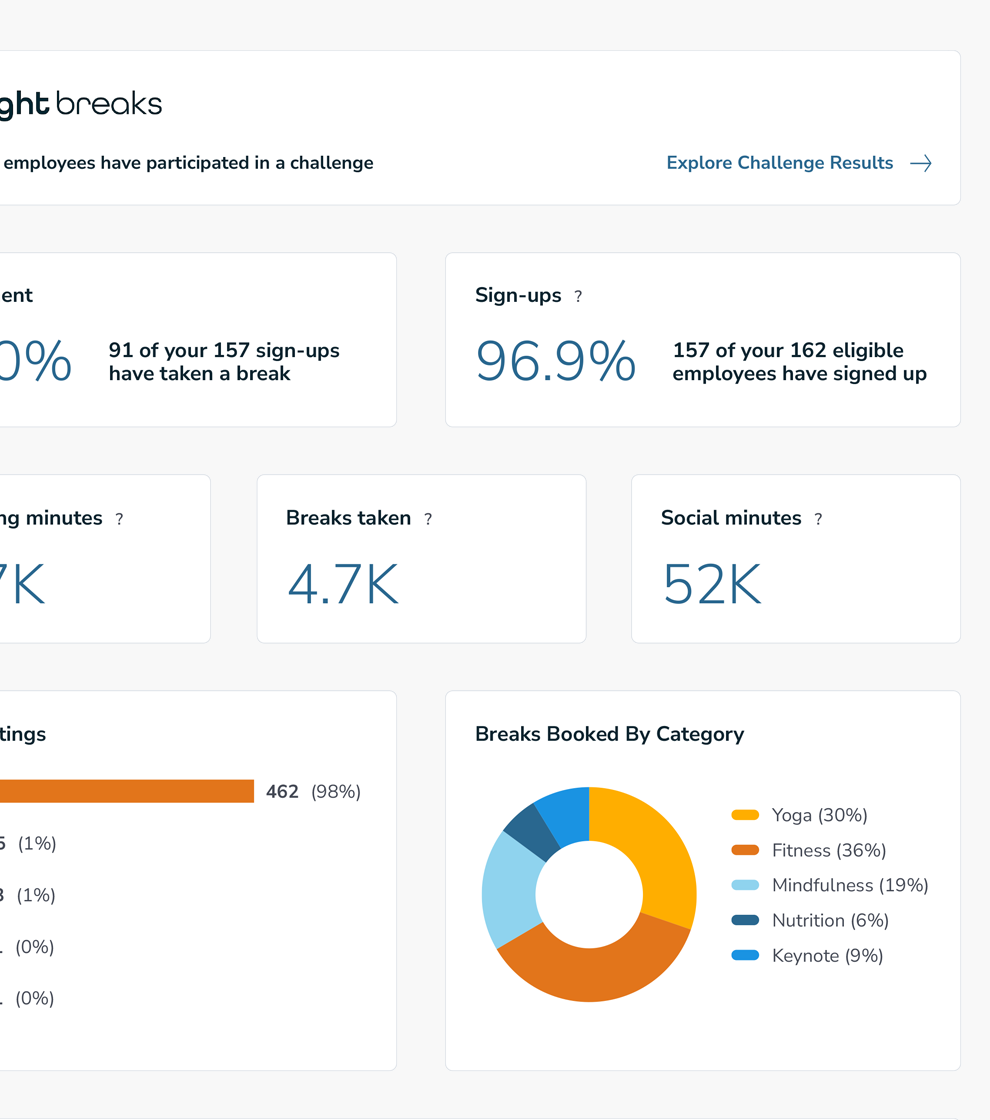This screenshot has width=990, height=1120.
Task: Click the arrow icon beside Explore Challenge Results
Action: coord(921,164)
